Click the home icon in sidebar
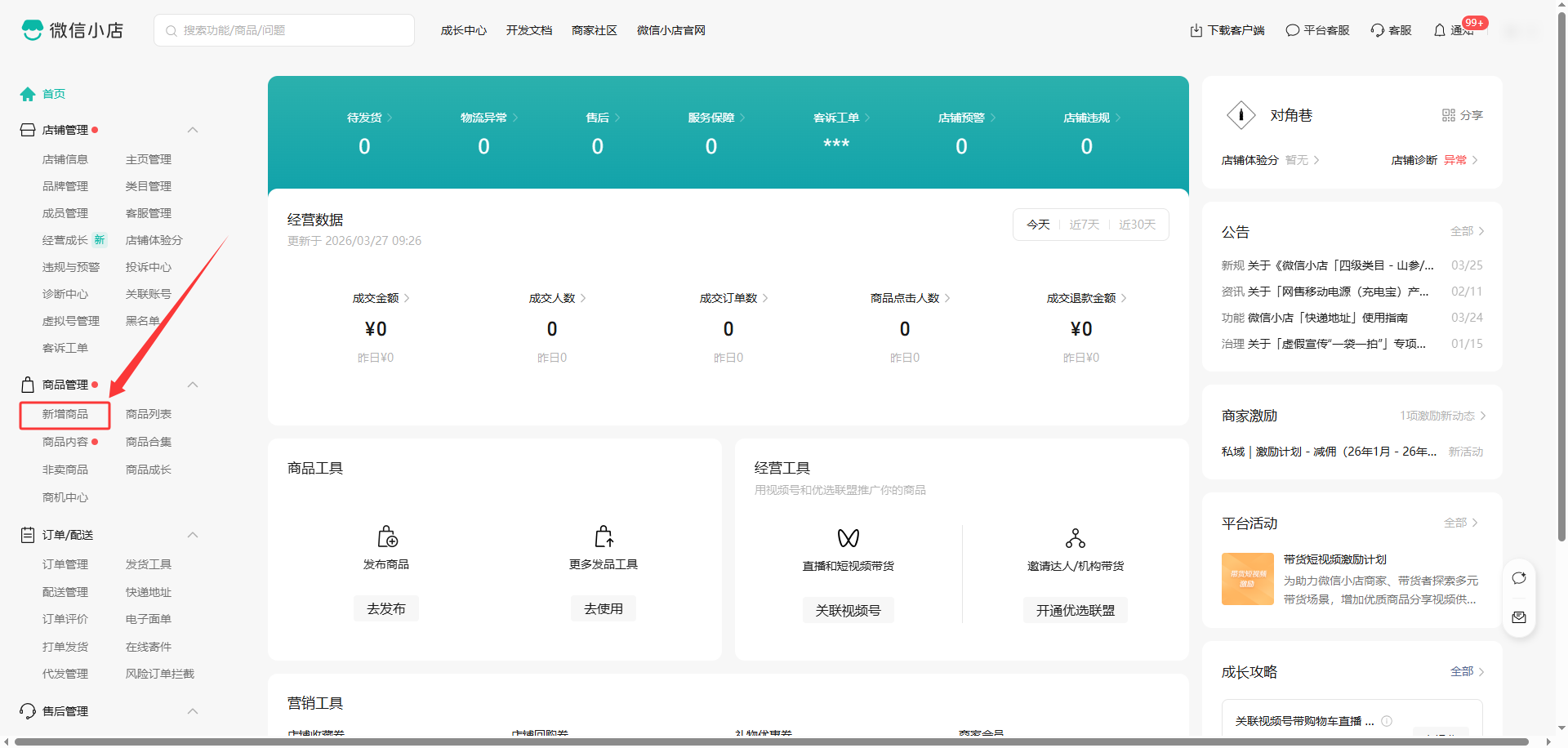1568x748 pixels. (28, 94)
